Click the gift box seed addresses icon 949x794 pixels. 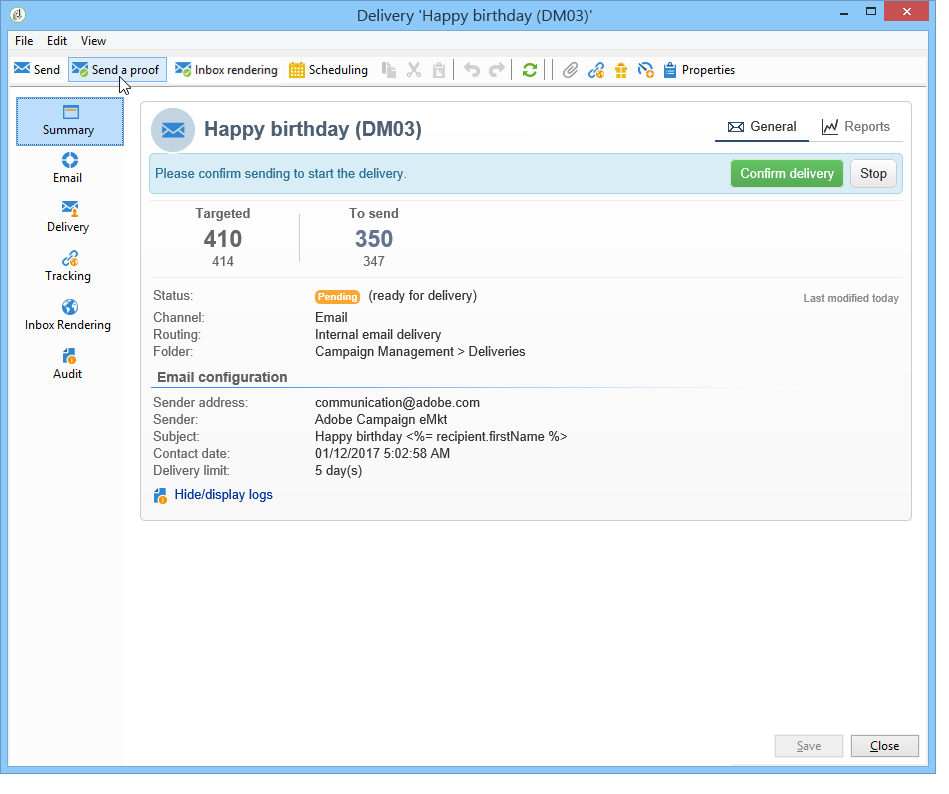pyautogui.click(x=620, y=70)
